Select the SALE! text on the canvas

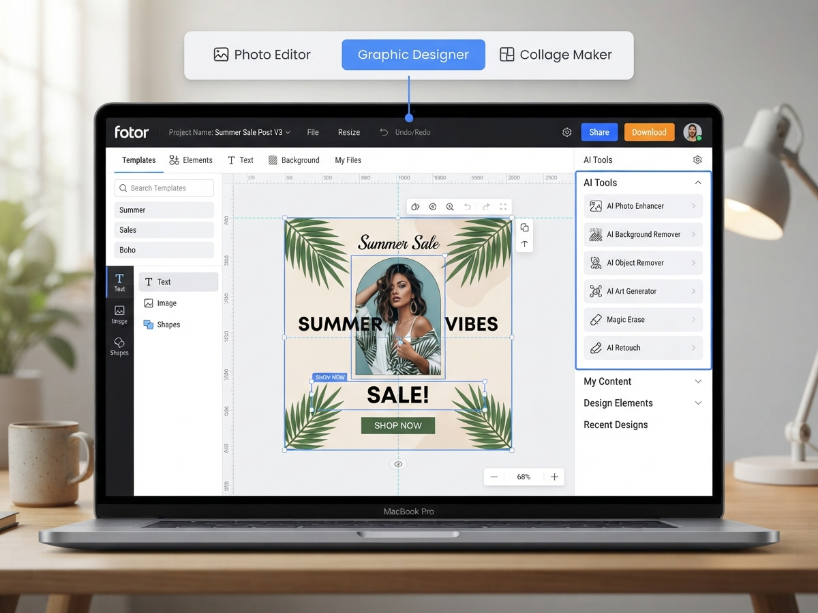coord(398,395)
